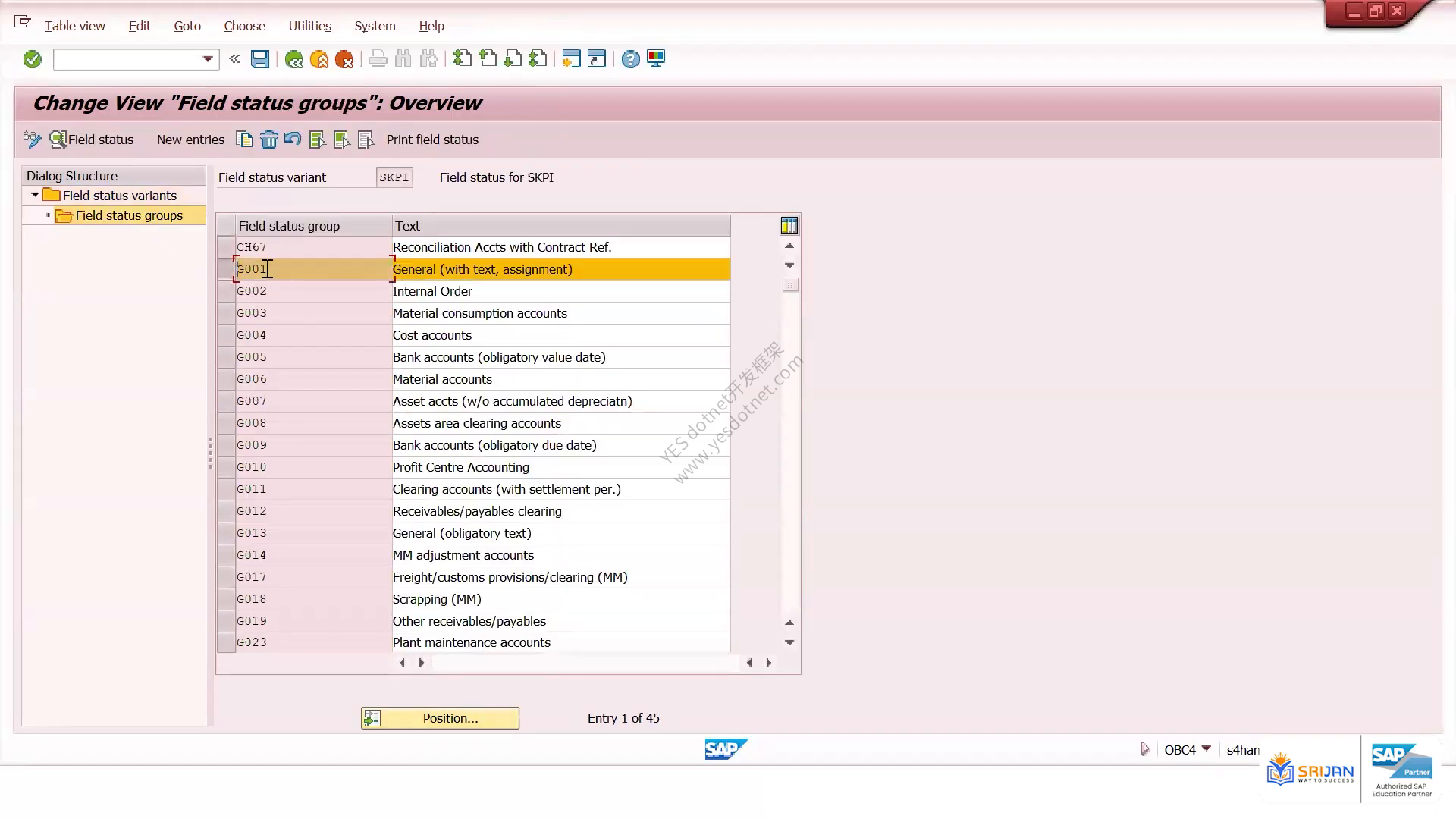
Task: Select the row checkbox for G002
Action: 226,291
